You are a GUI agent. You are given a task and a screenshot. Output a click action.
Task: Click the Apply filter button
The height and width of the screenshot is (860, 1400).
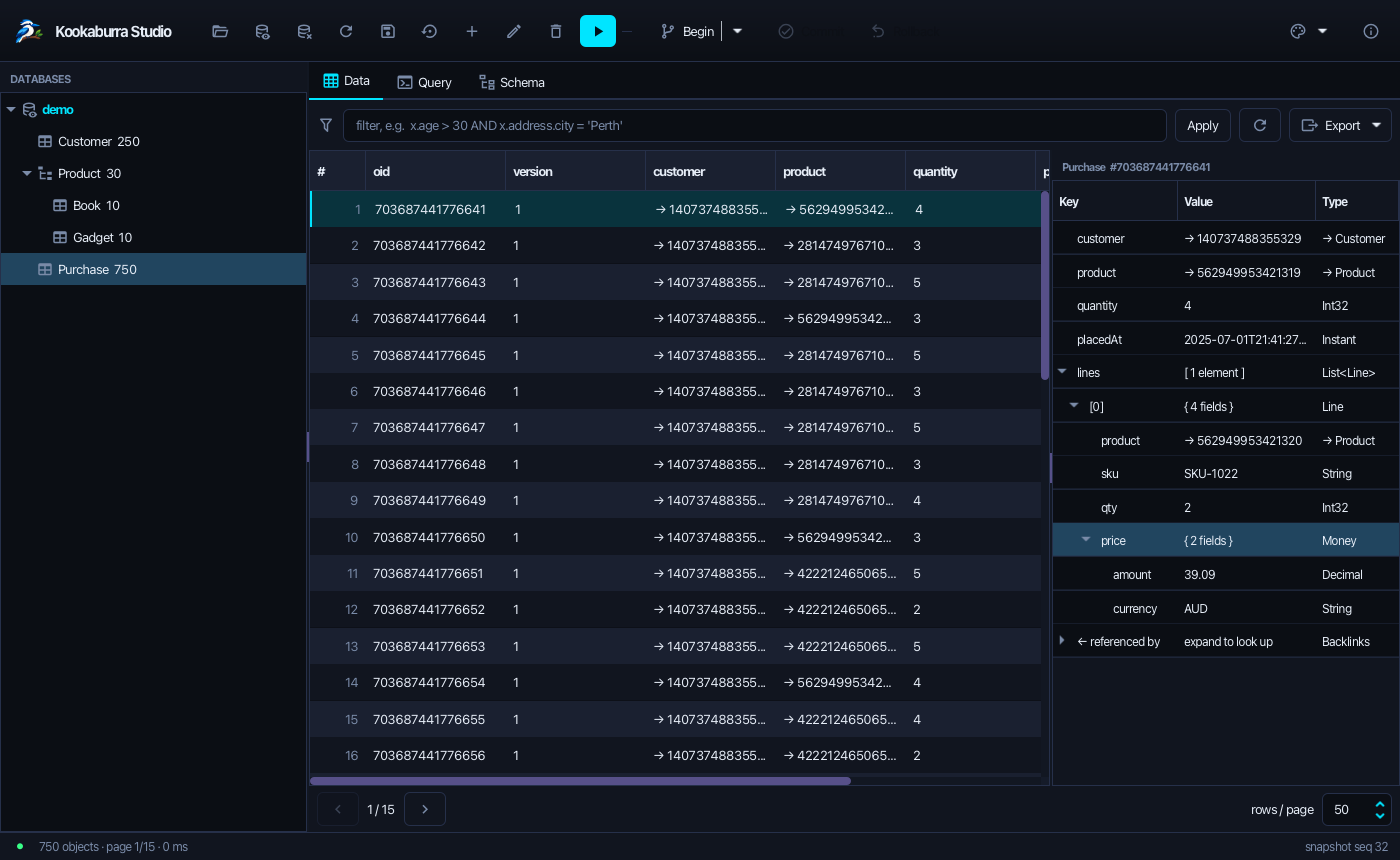click(x=1202, y=125)
